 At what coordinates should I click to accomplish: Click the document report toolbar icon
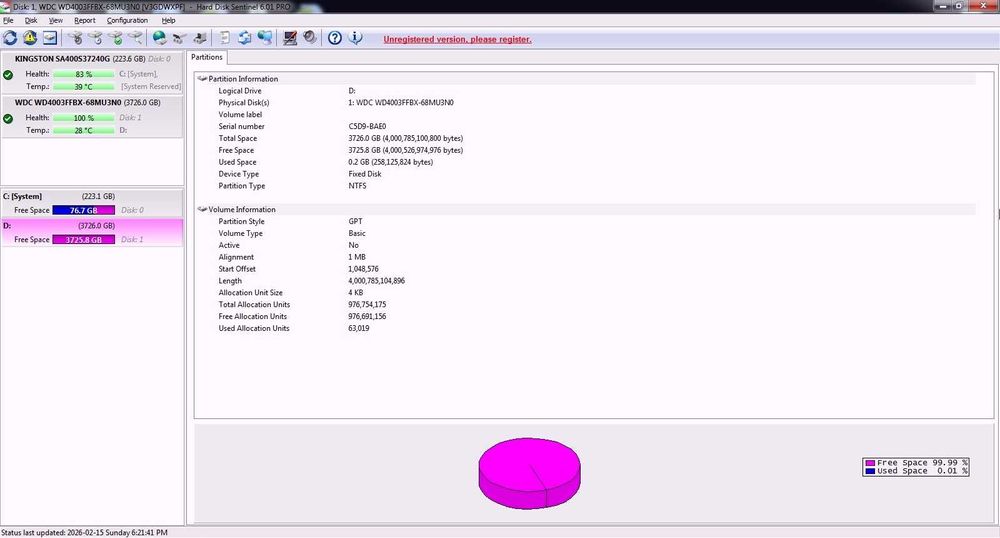click(224, 38)
